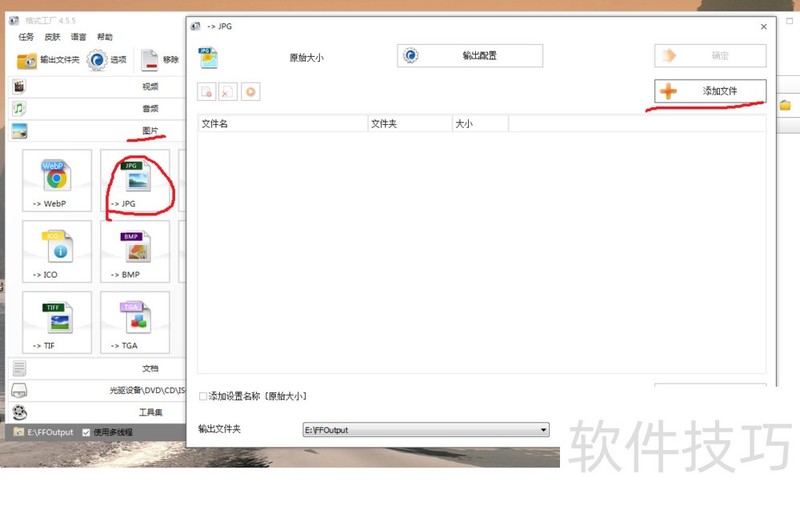Click the toolset film reel icon
Image resolution: width=800 pixels, height=506 pixels.
tap(19, 412)
